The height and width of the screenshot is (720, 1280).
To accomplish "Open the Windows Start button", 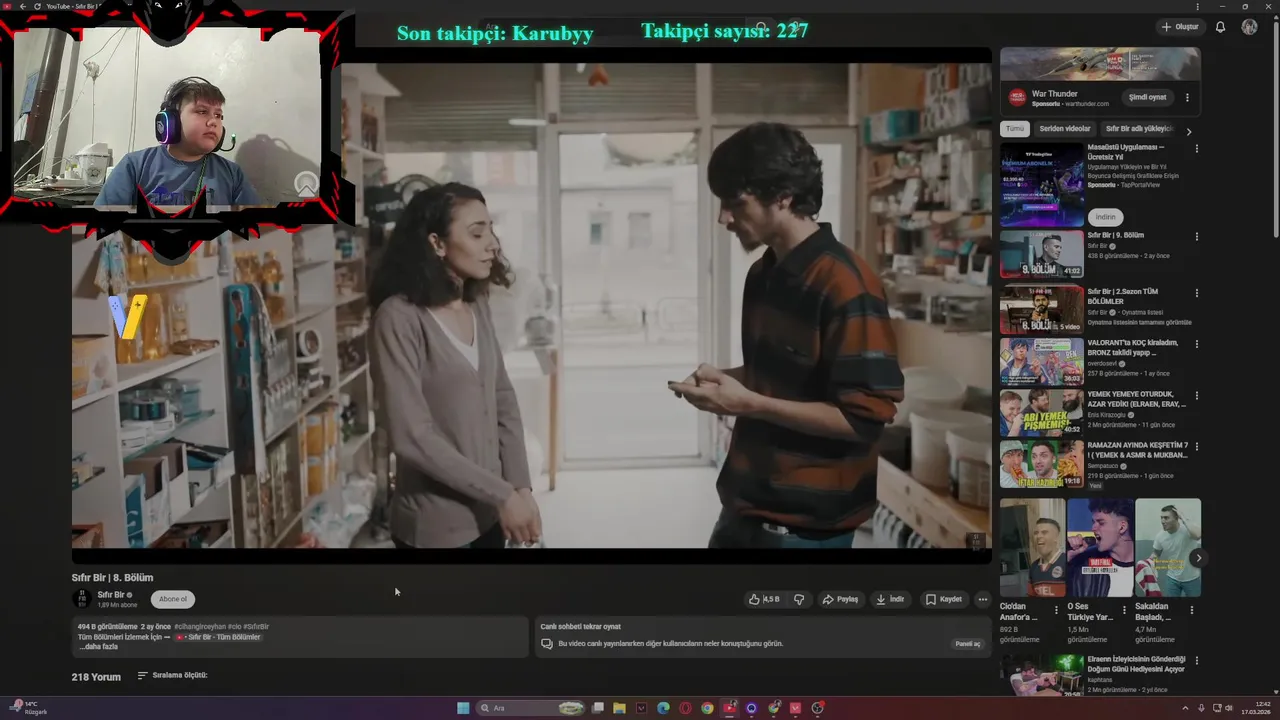I will (463, 708).
